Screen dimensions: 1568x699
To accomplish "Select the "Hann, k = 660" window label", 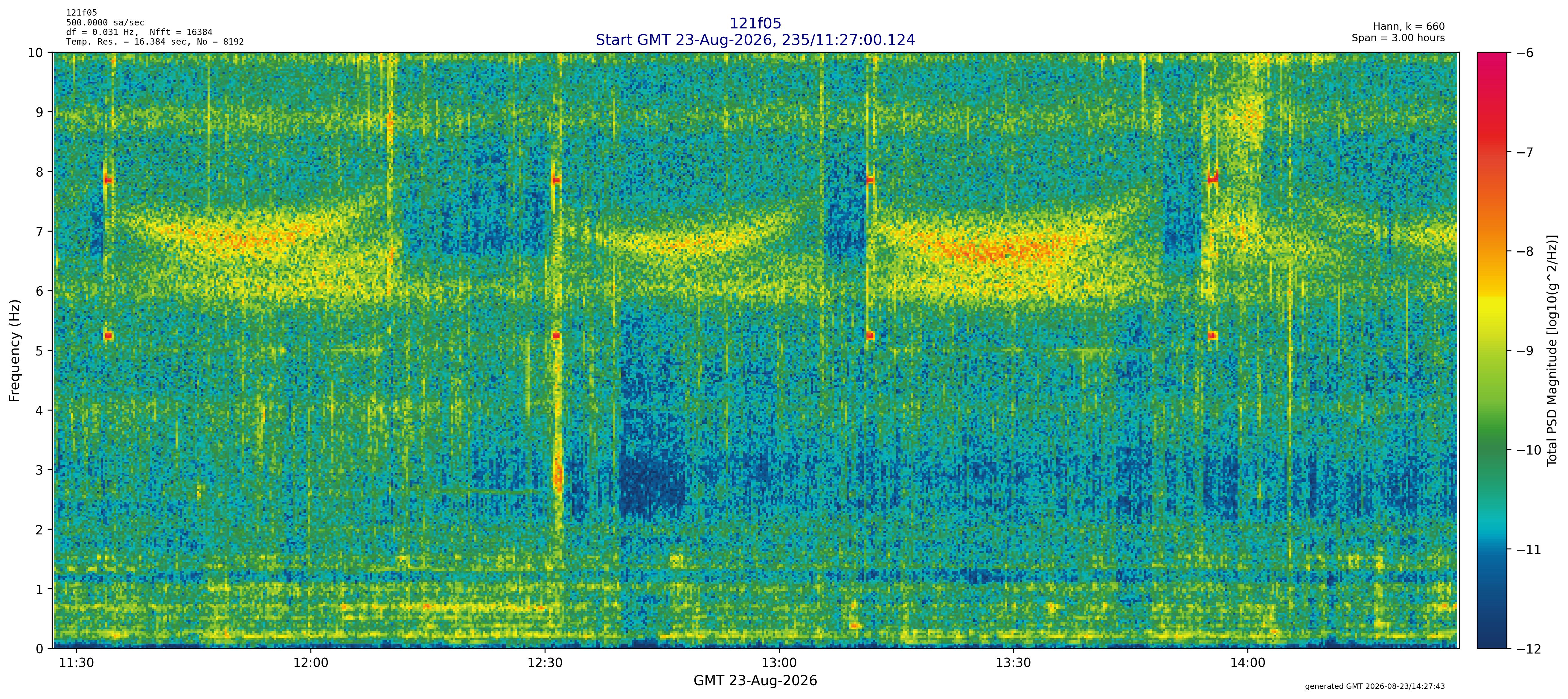I will [x=1409, y=27].
